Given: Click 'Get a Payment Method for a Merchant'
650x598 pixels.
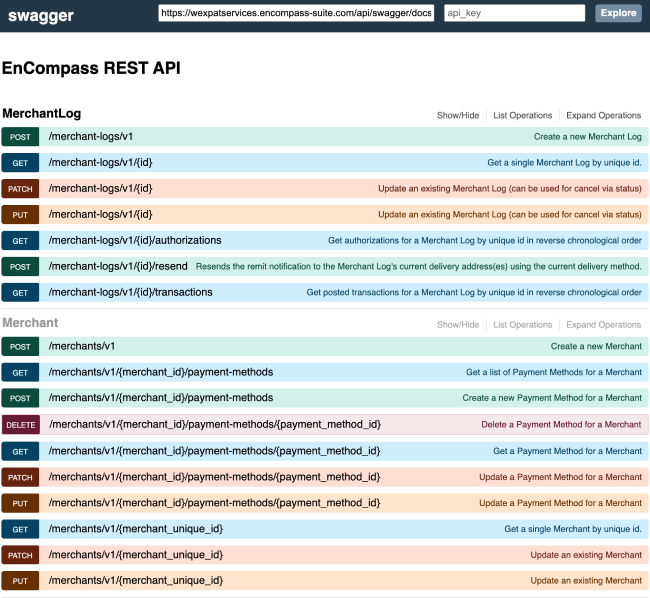Looking at the screenshot, I should click(x=567, y=451).
